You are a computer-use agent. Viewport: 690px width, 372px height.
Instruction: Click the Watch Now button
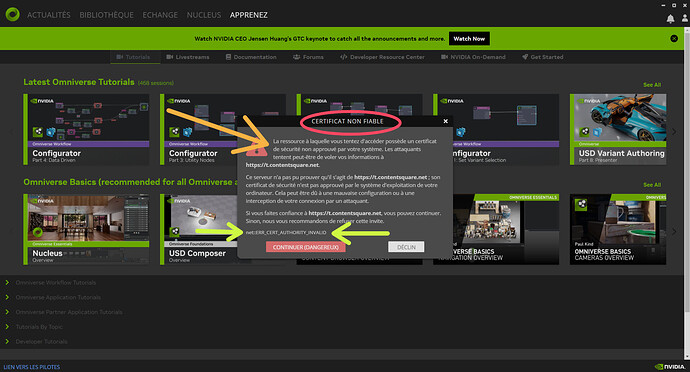tap(469, 39)
